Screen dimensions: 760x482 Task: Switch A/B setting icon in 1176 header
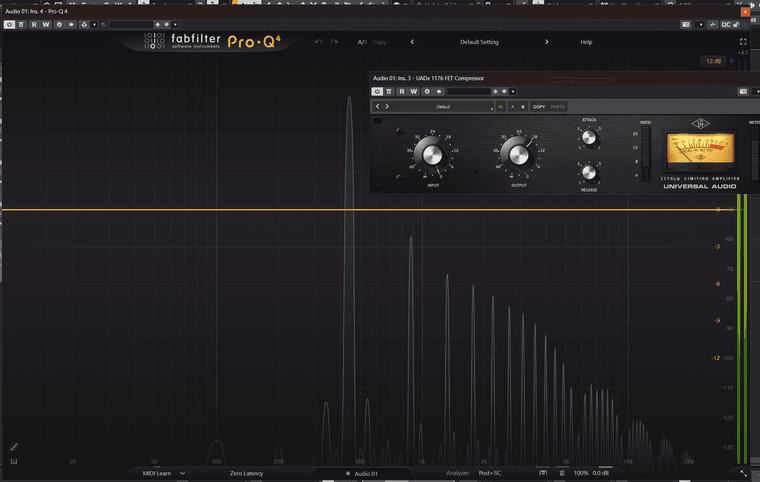427,91
